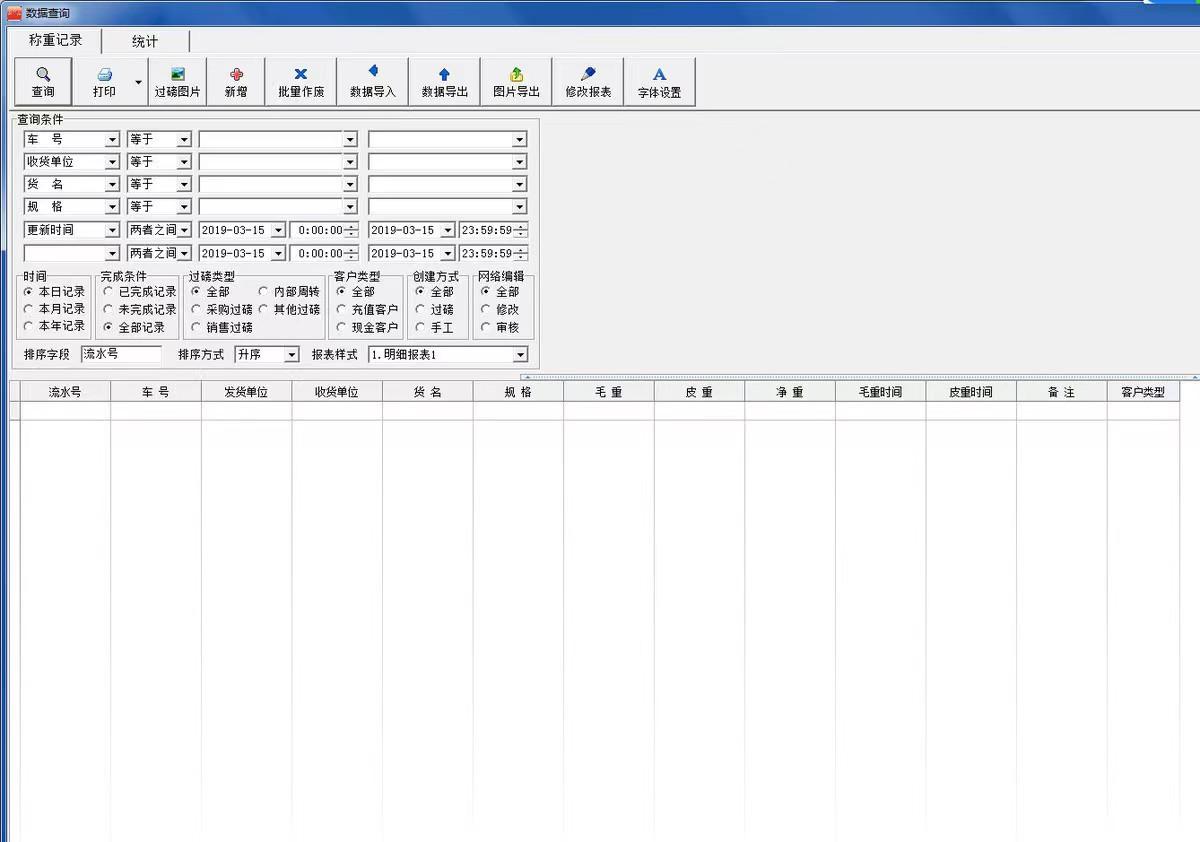Switch to the 统计 tab

[145, 41]
